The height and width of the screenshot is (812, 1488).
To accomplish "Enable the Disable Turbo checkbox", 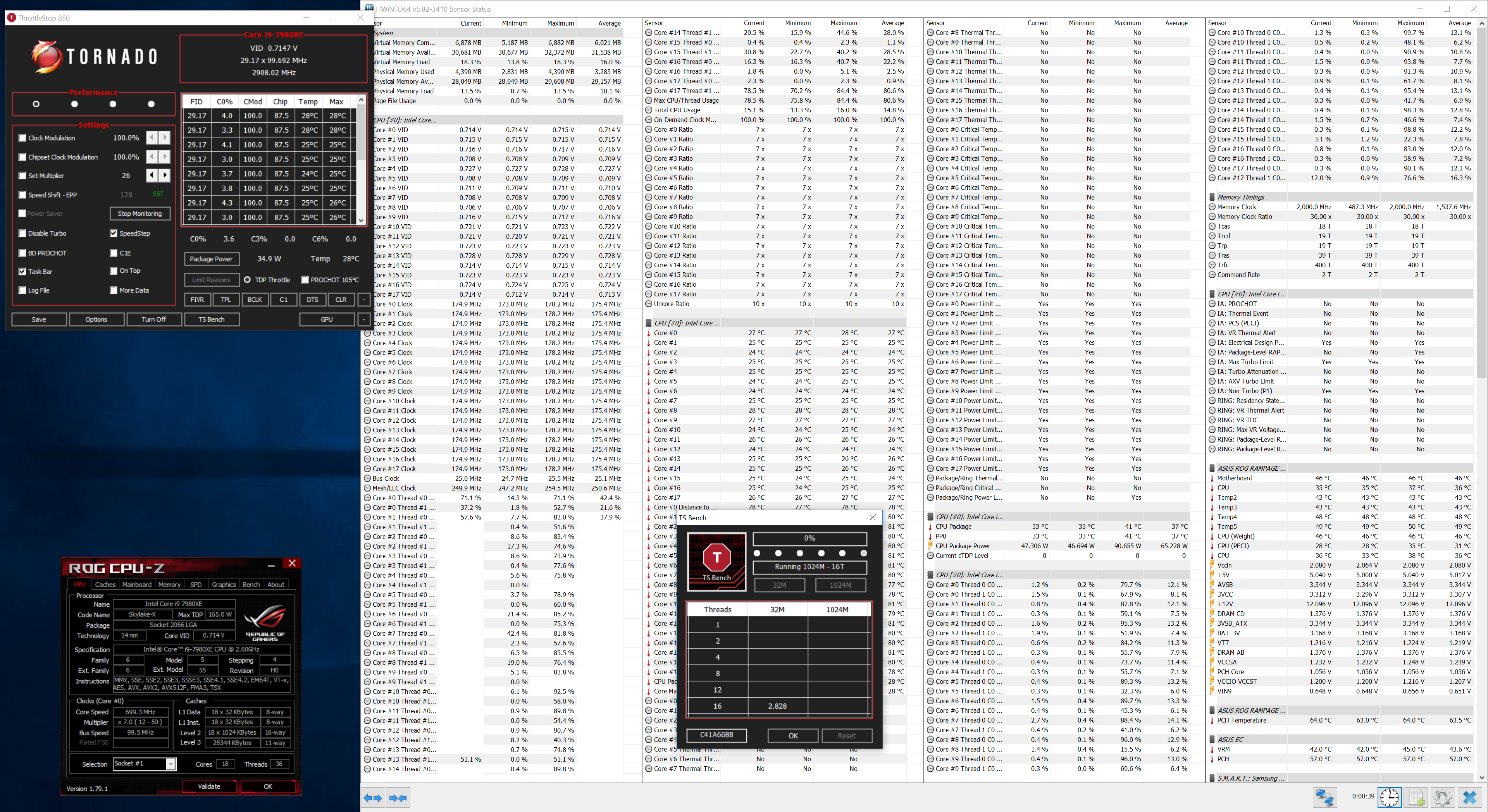I will point(22,233).
